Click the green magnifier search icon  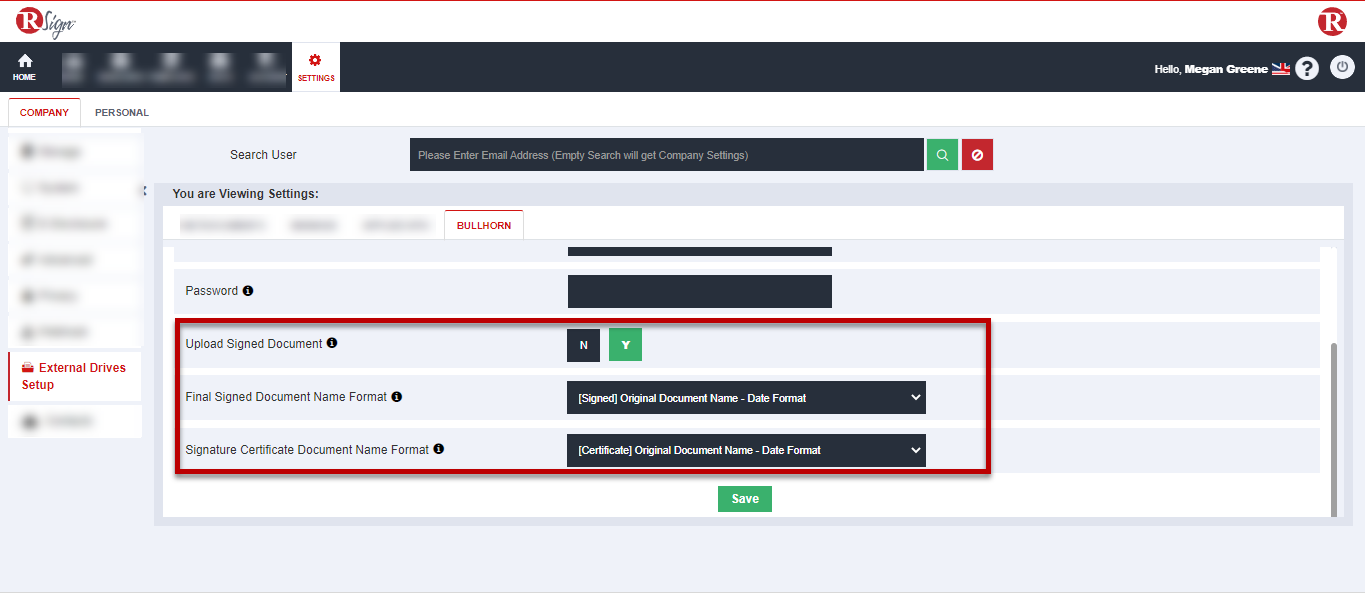coord(941,154)
